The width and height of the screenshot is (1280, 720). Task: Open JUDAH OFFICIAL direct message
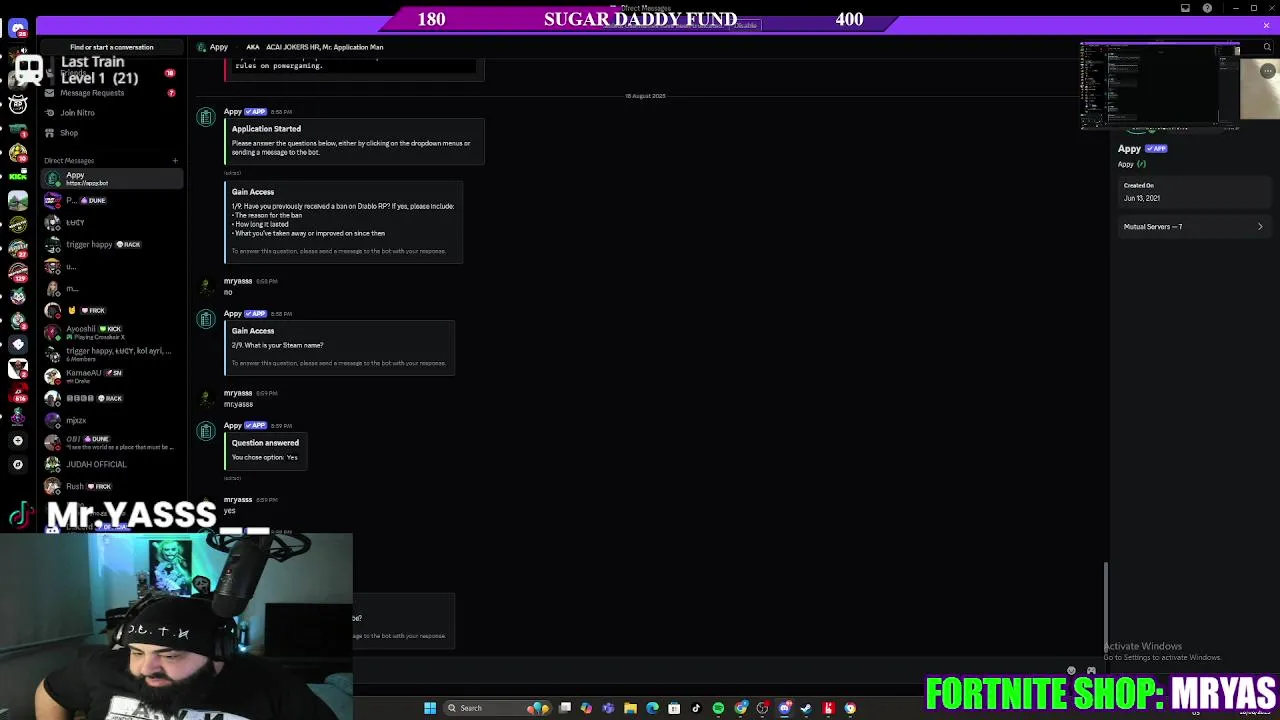point(112,464)
